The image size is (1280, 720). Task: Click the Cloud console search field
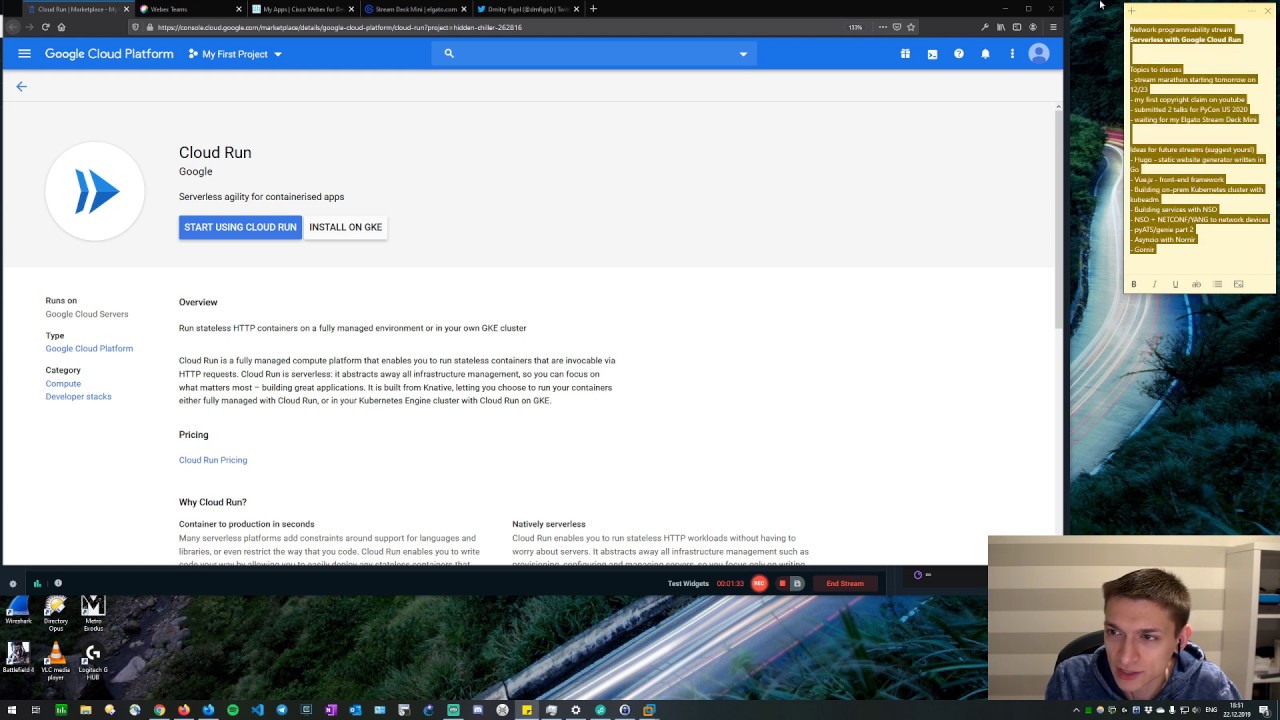click(594, 54)
